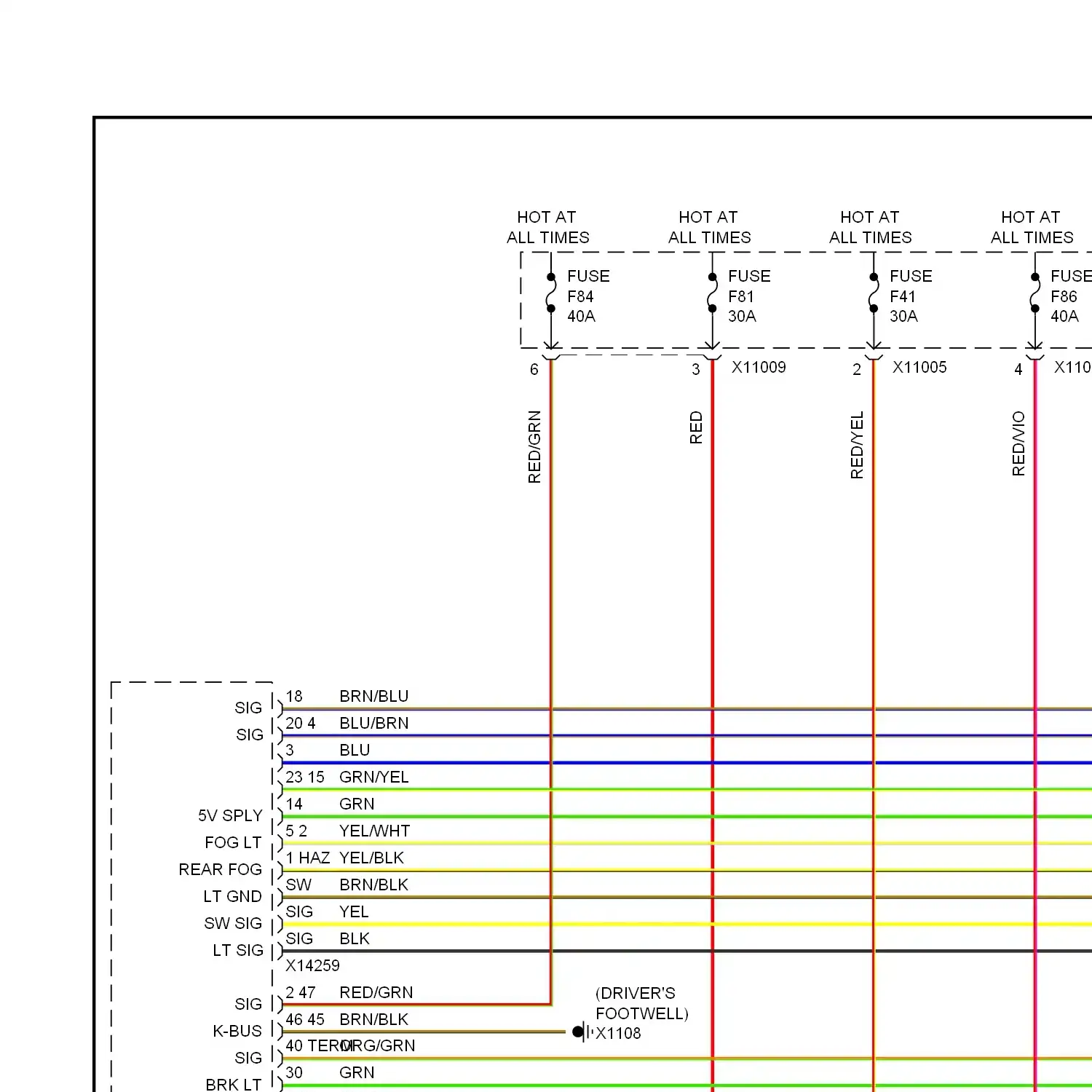Click pin number 6 under fuse F84
Image resolution: width=1092 pixels, height=1092 pixels.
[x=534, y=369]
